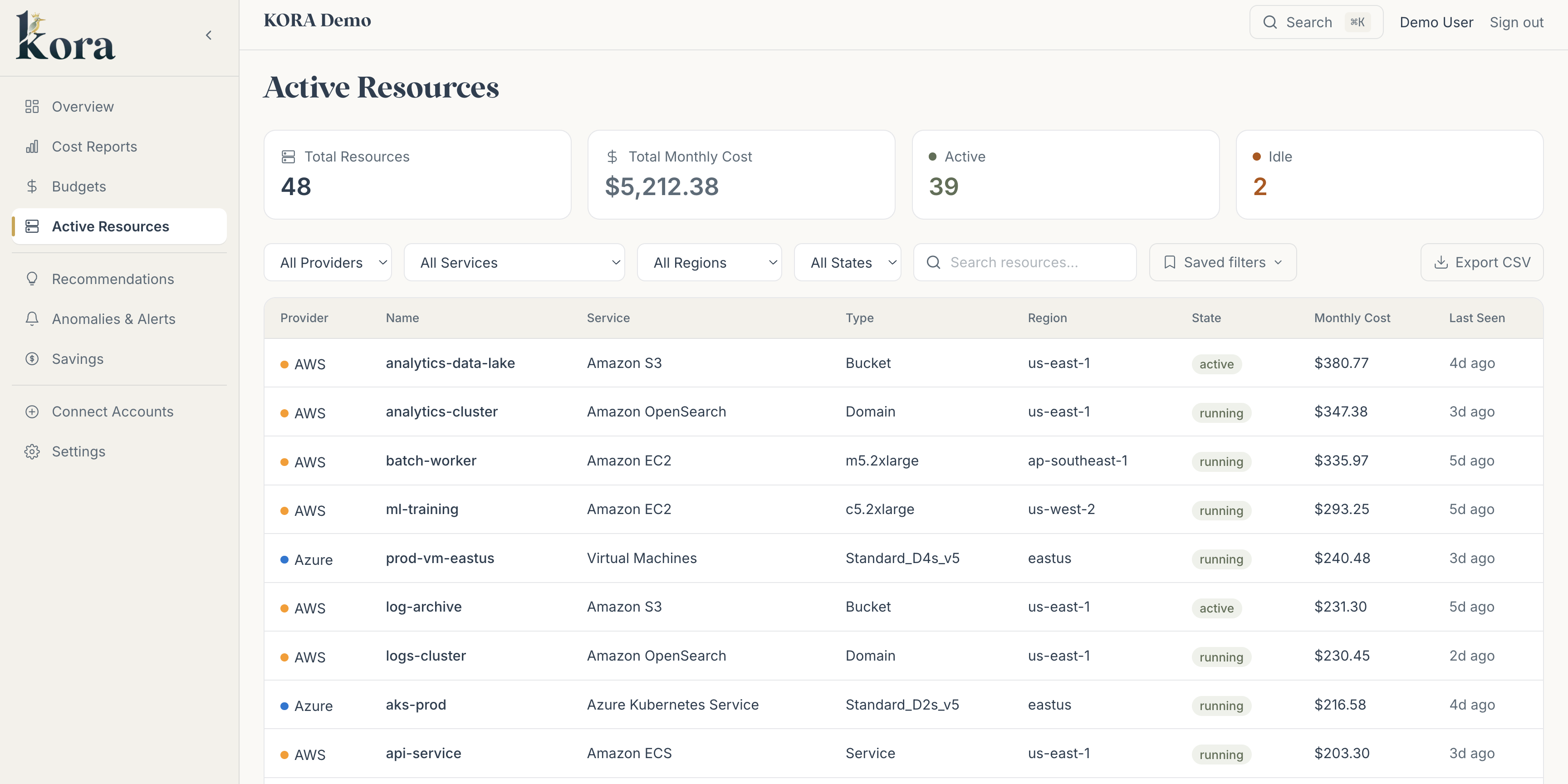Collapse the sidebar with the chevron arrow

pos(209,35)
